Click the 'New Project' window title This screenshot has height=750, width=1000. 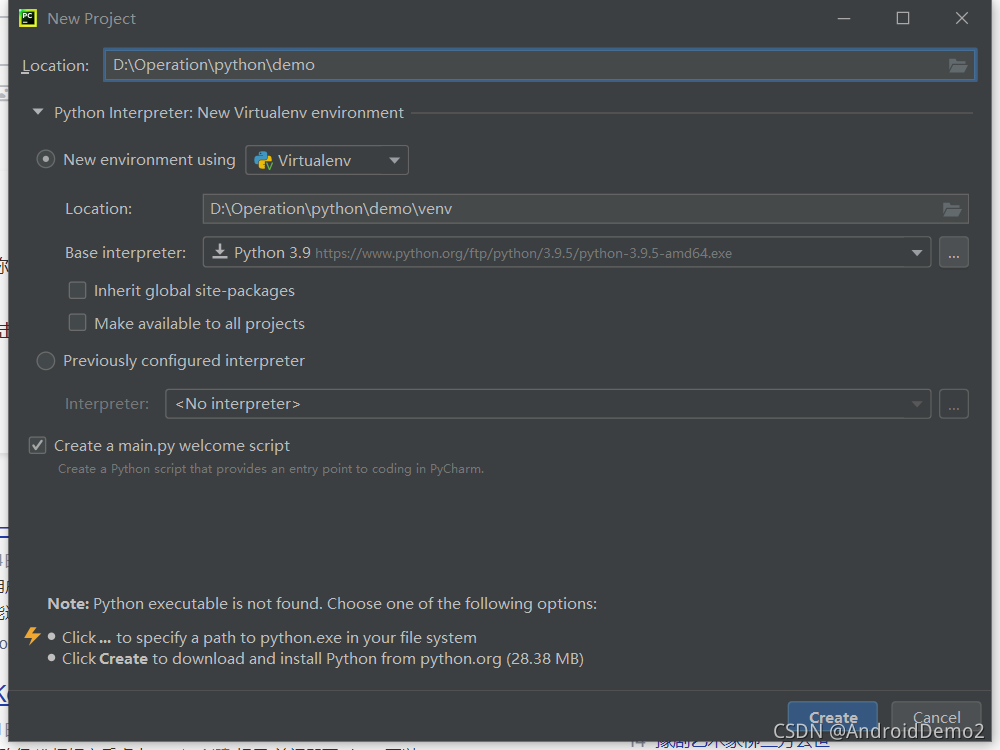pyautogui.click(x=91, y=18)
